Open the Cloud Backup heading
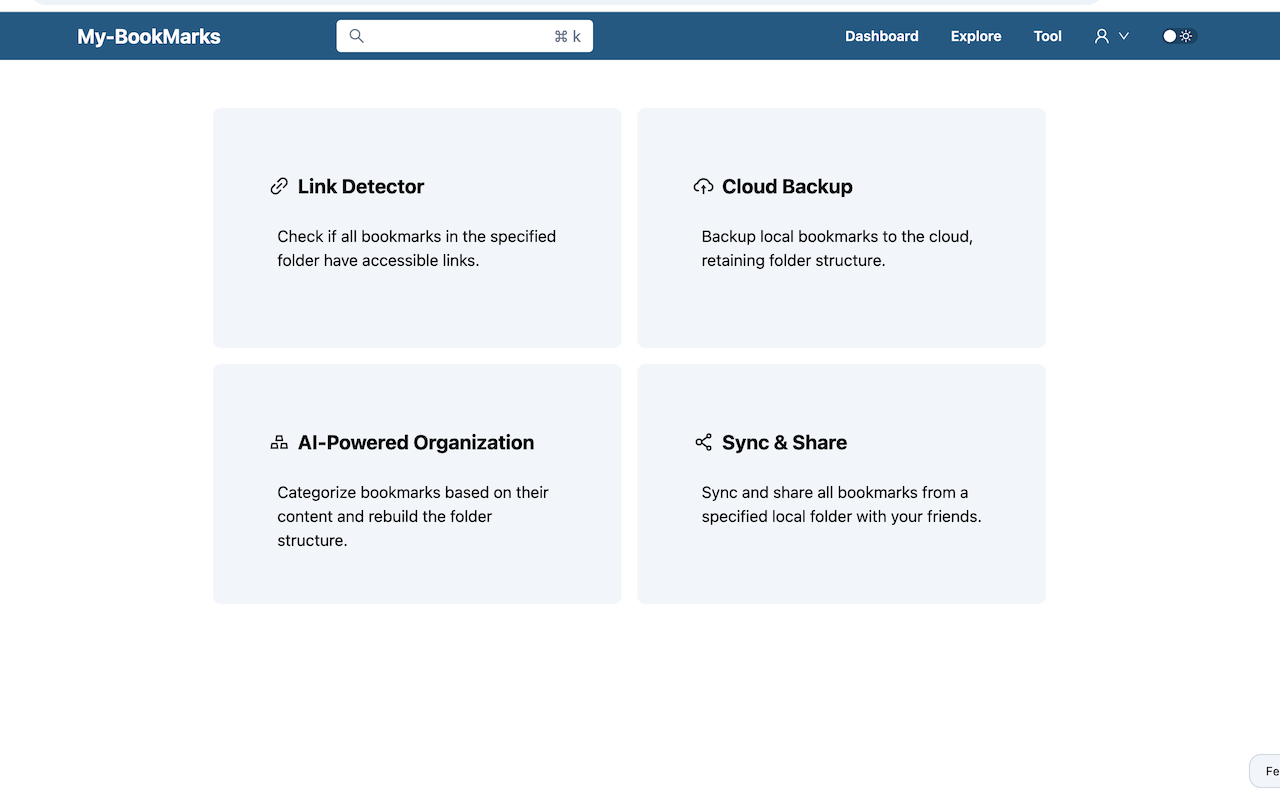Screen dimensions: 1280x800 (x=787, y=186)
